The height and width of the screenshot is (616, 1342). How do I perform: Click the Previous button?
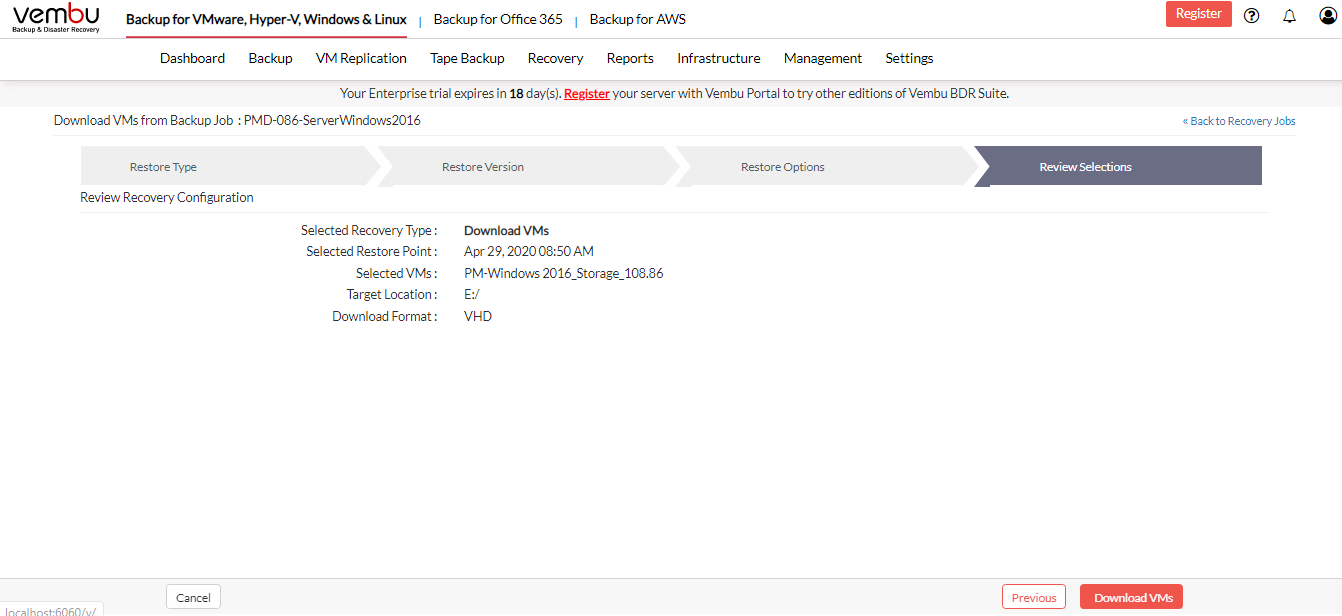point(1034,598)
